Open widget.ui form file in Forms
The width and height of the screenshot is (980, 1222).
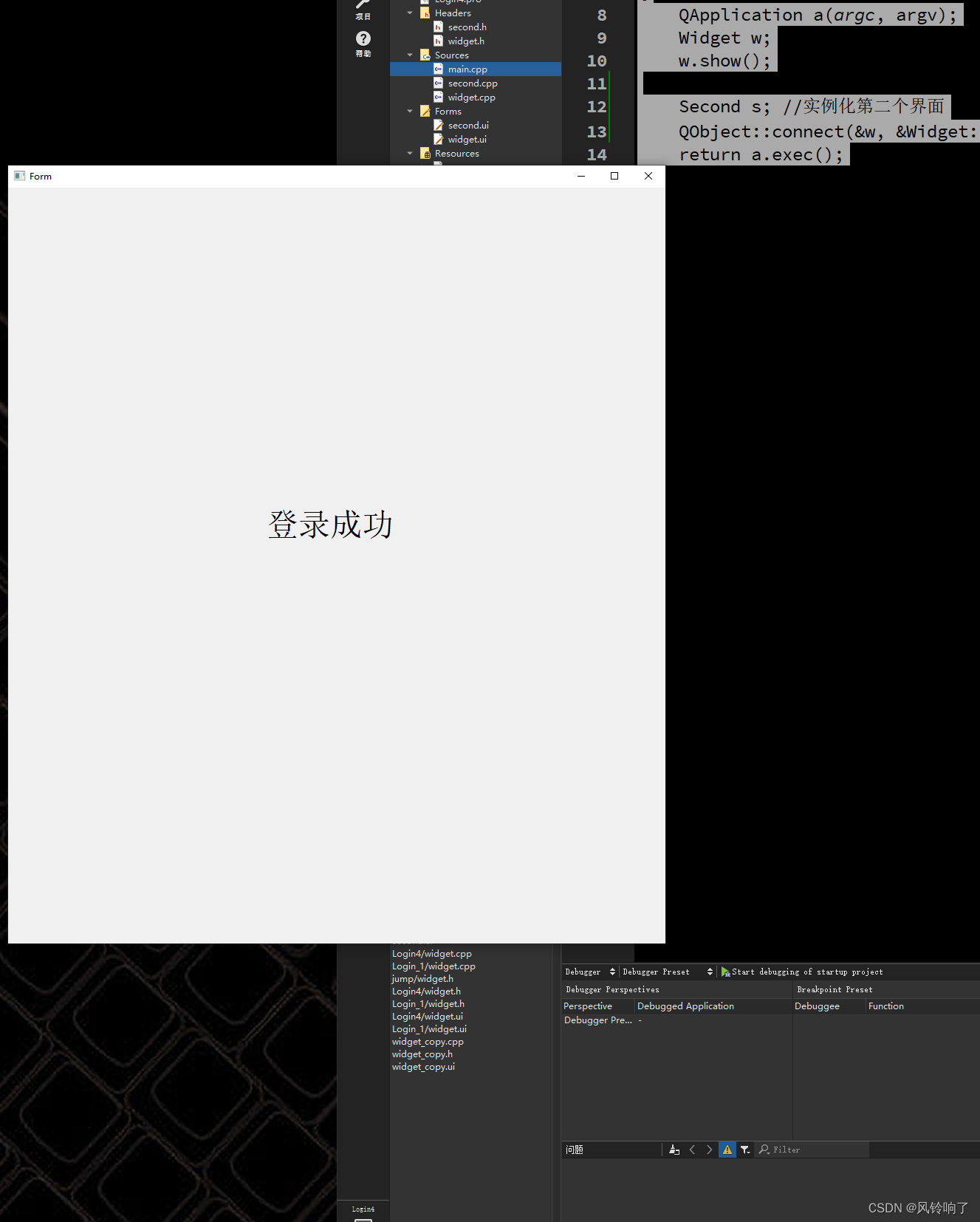467,140
